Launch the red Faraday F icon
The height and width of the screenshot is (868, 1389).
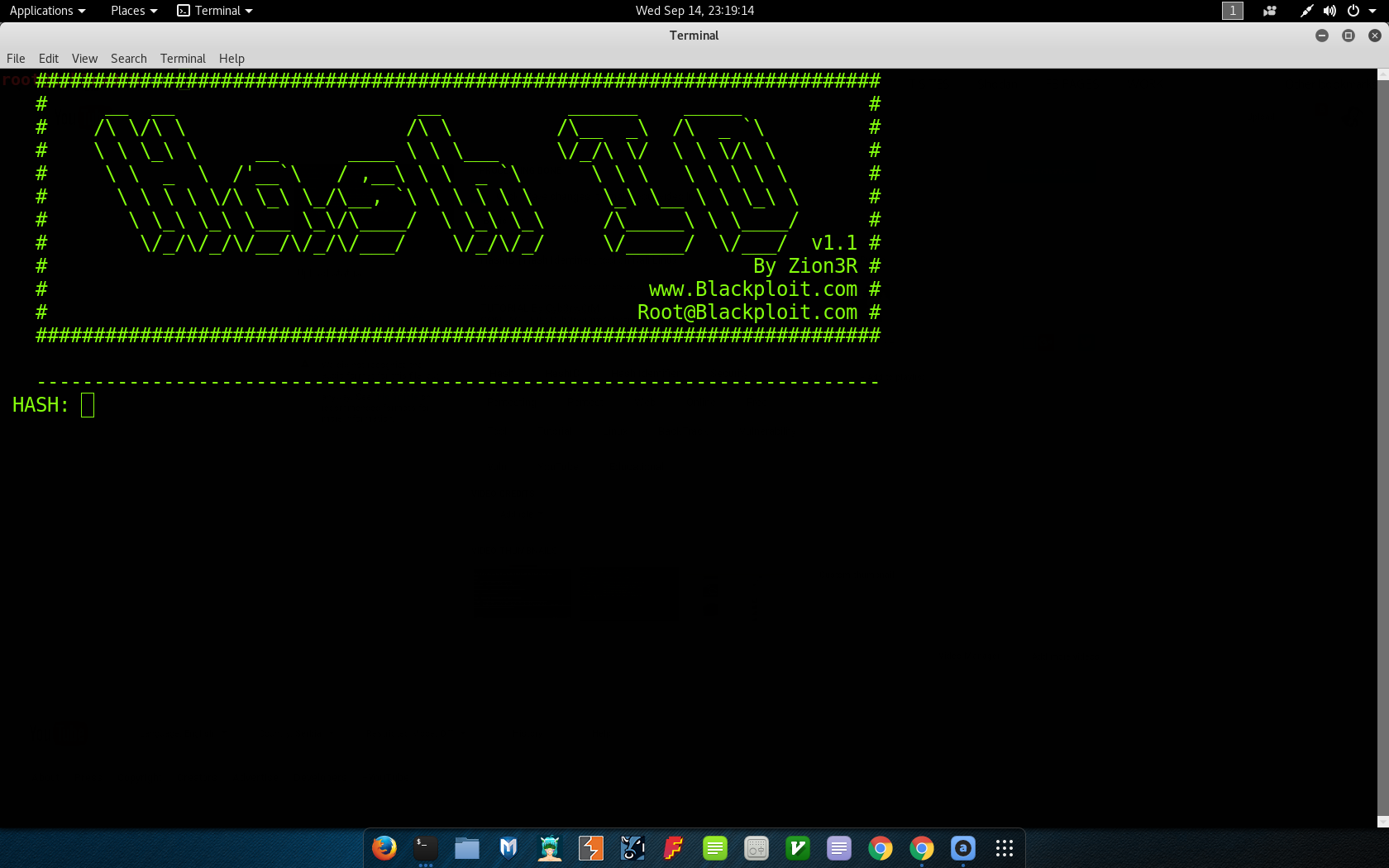674,848
